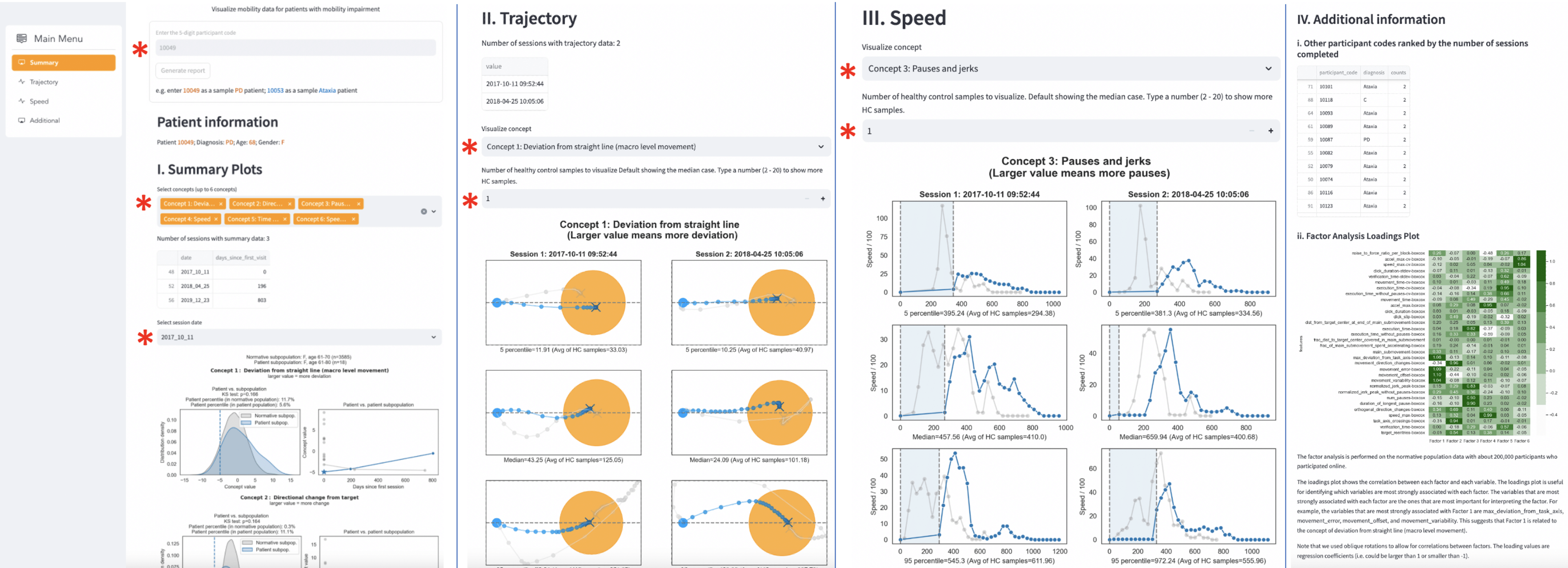Click the 5-digit participant code field
1568x568 pixels.
pyautogui.click(x=295, y=47)
